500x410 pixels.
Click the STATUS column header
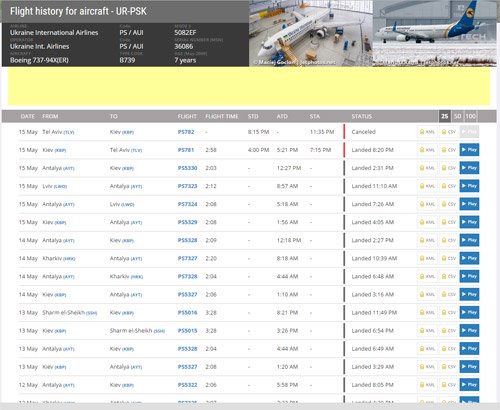(361, 116)
